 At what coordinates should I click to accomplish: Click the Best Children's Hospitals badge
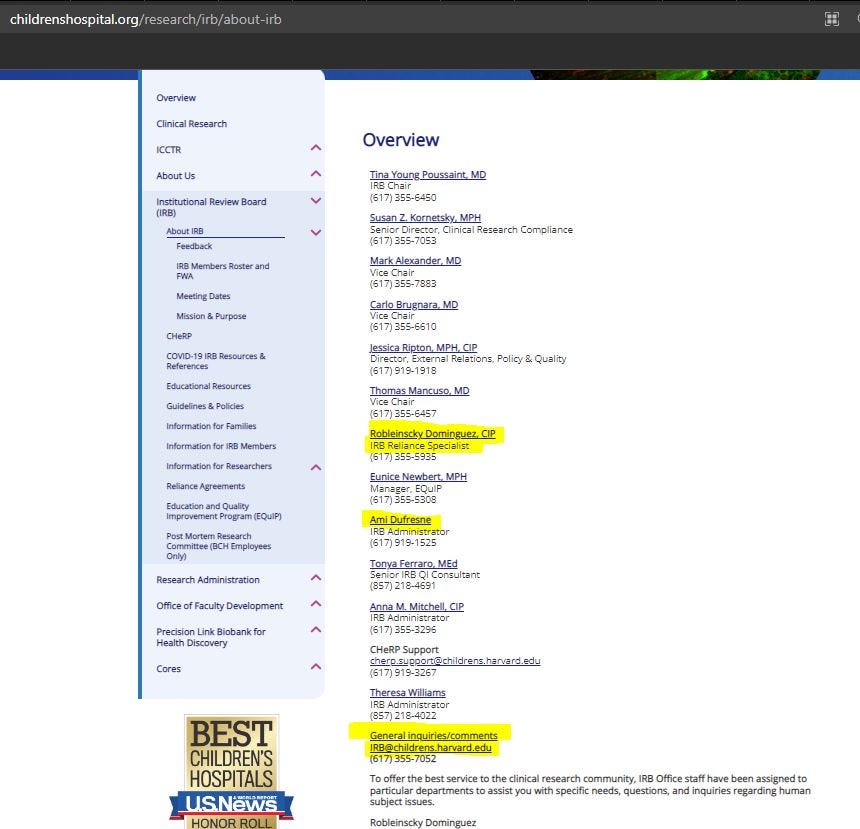click(231, 771)
